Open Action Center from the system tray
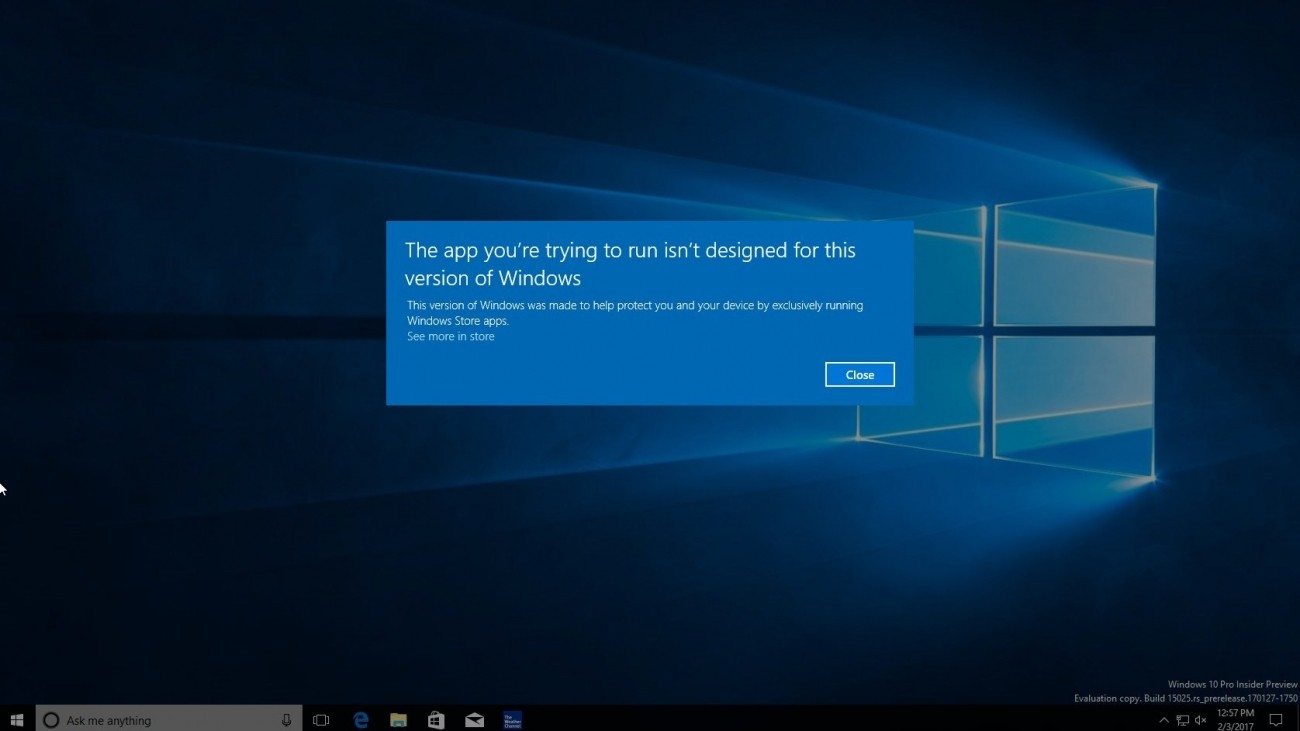The image size is (1300, 731). 1275,719
